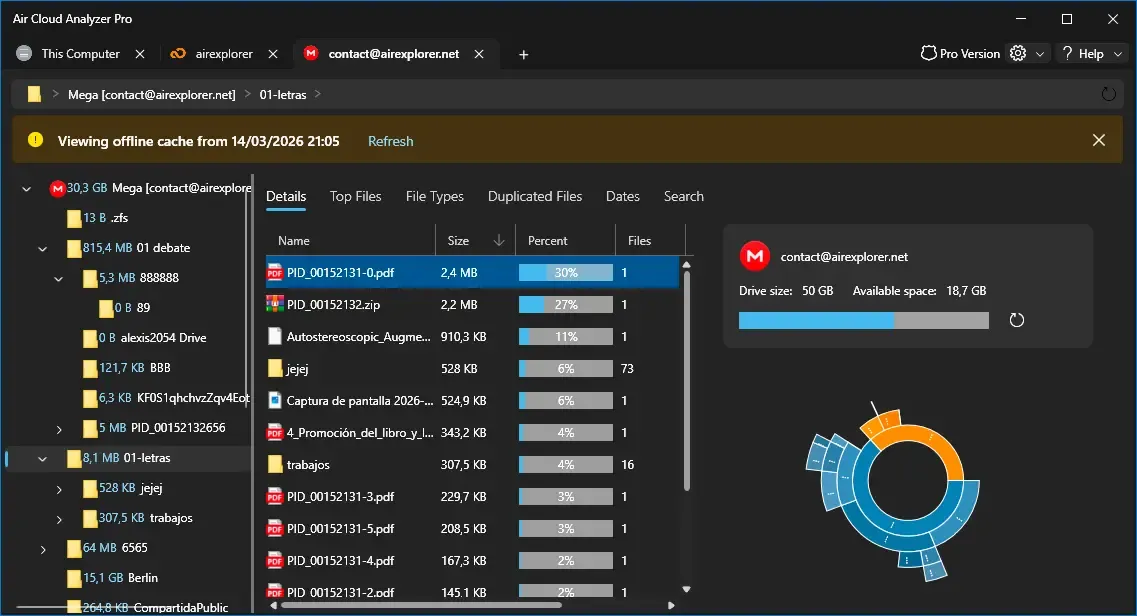Click Mega icon of root tree node
Image resolution: width=1137 pixels, height=616 pixels.
coord(57,188)
